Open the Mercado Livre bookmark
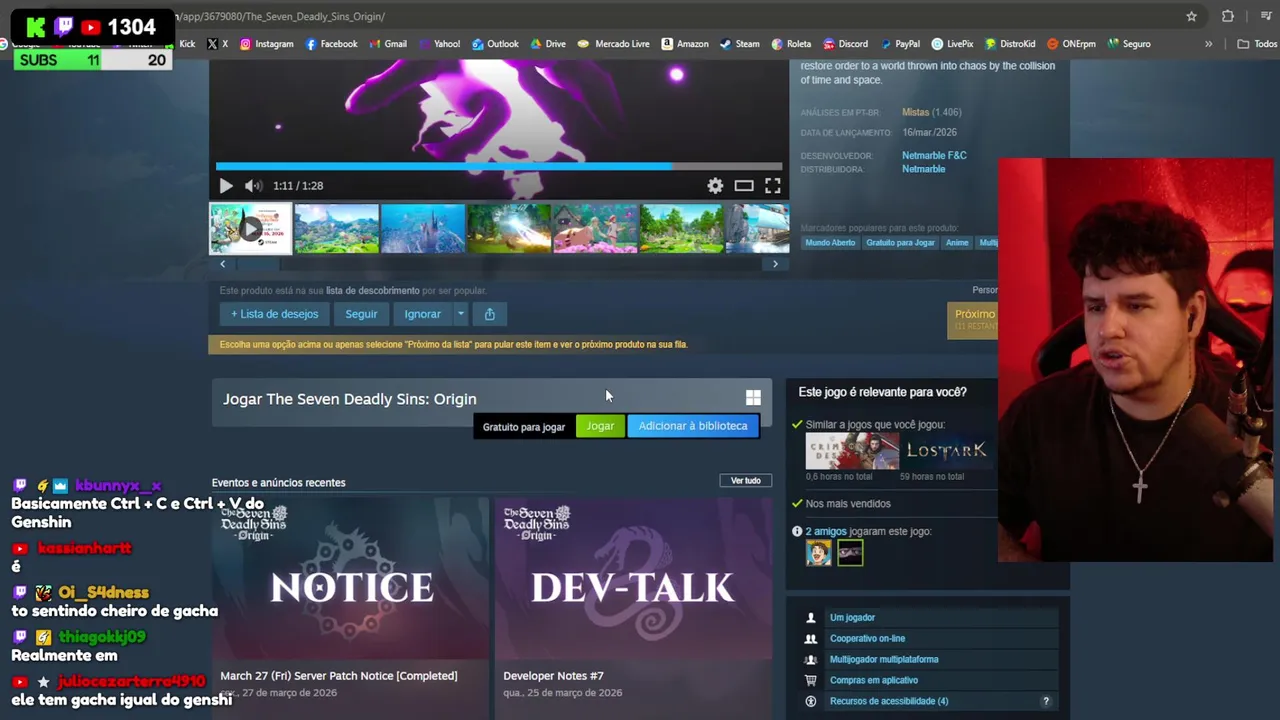This screenshot has width=1280, height=720. (614, 44)
